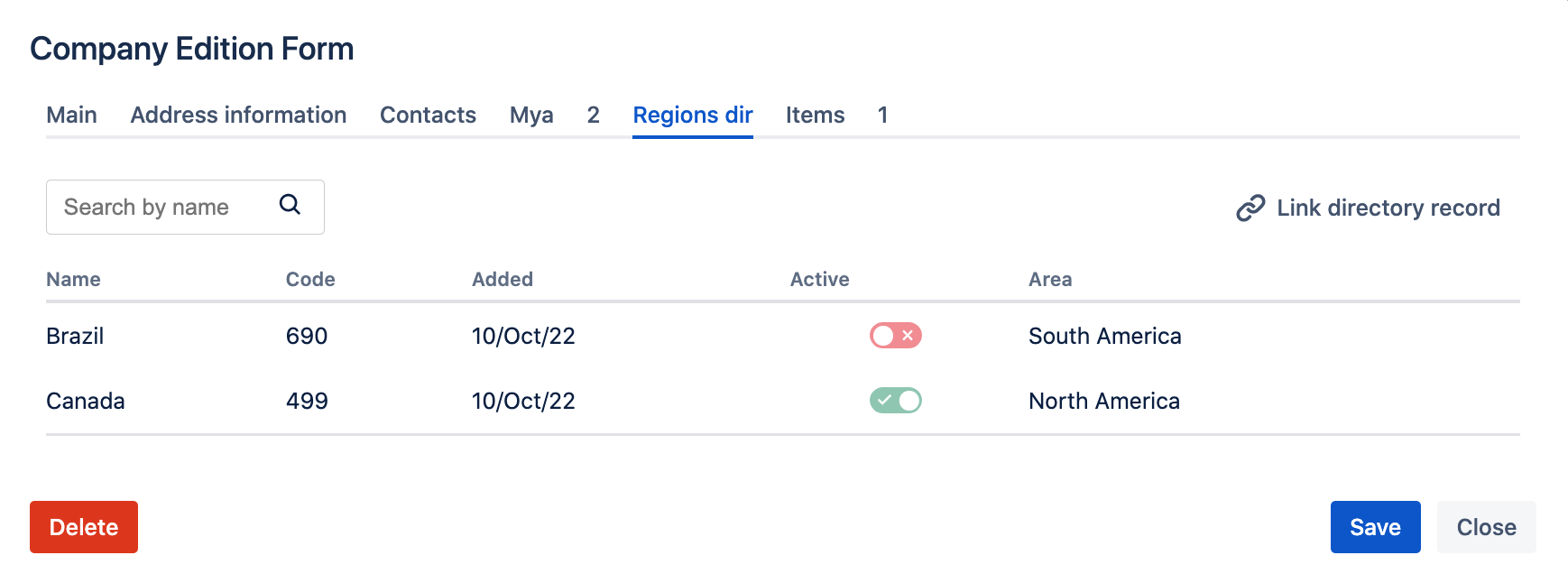This screenshot has width=1568, height=583.
Task: Close the Company Edition Form
Action: pos(1485,527)
